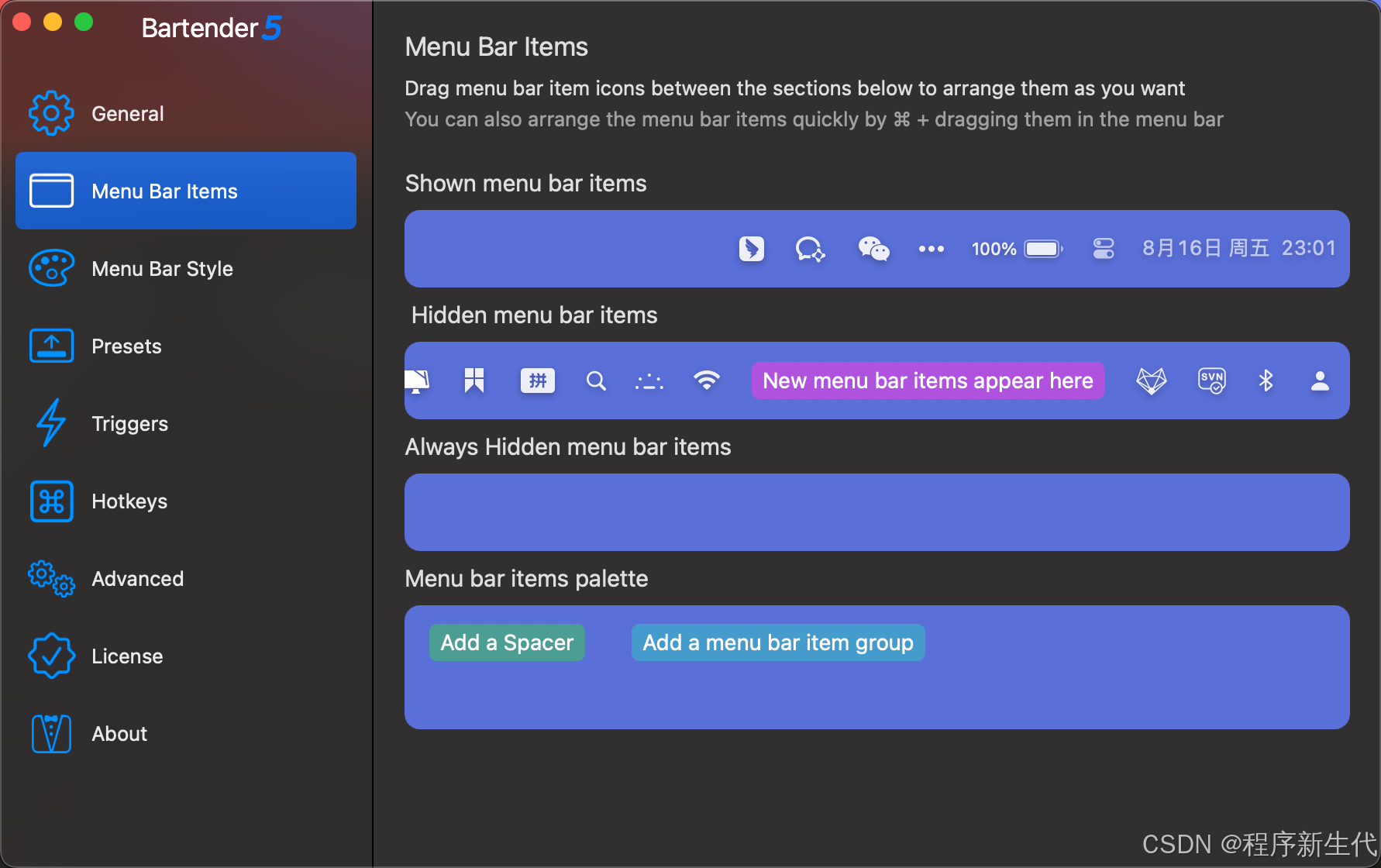Click the About tuxedo icon
The image size is (1381, 868).
(51, 733)
